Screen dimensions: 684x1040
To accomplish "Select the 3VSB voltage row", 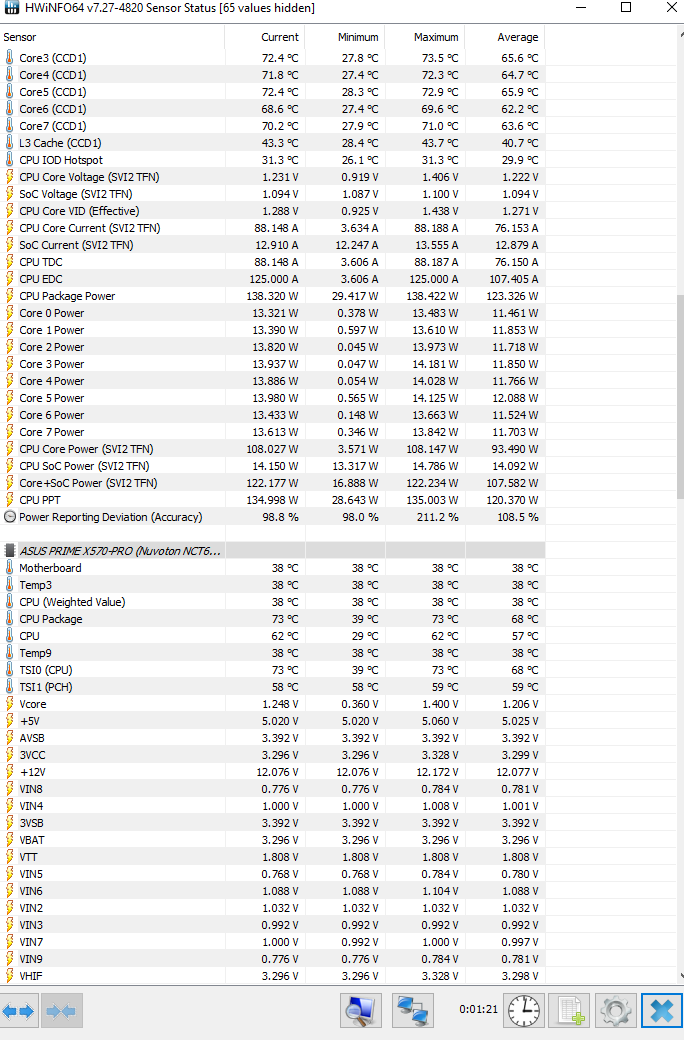I will click(x=272, y=823).
